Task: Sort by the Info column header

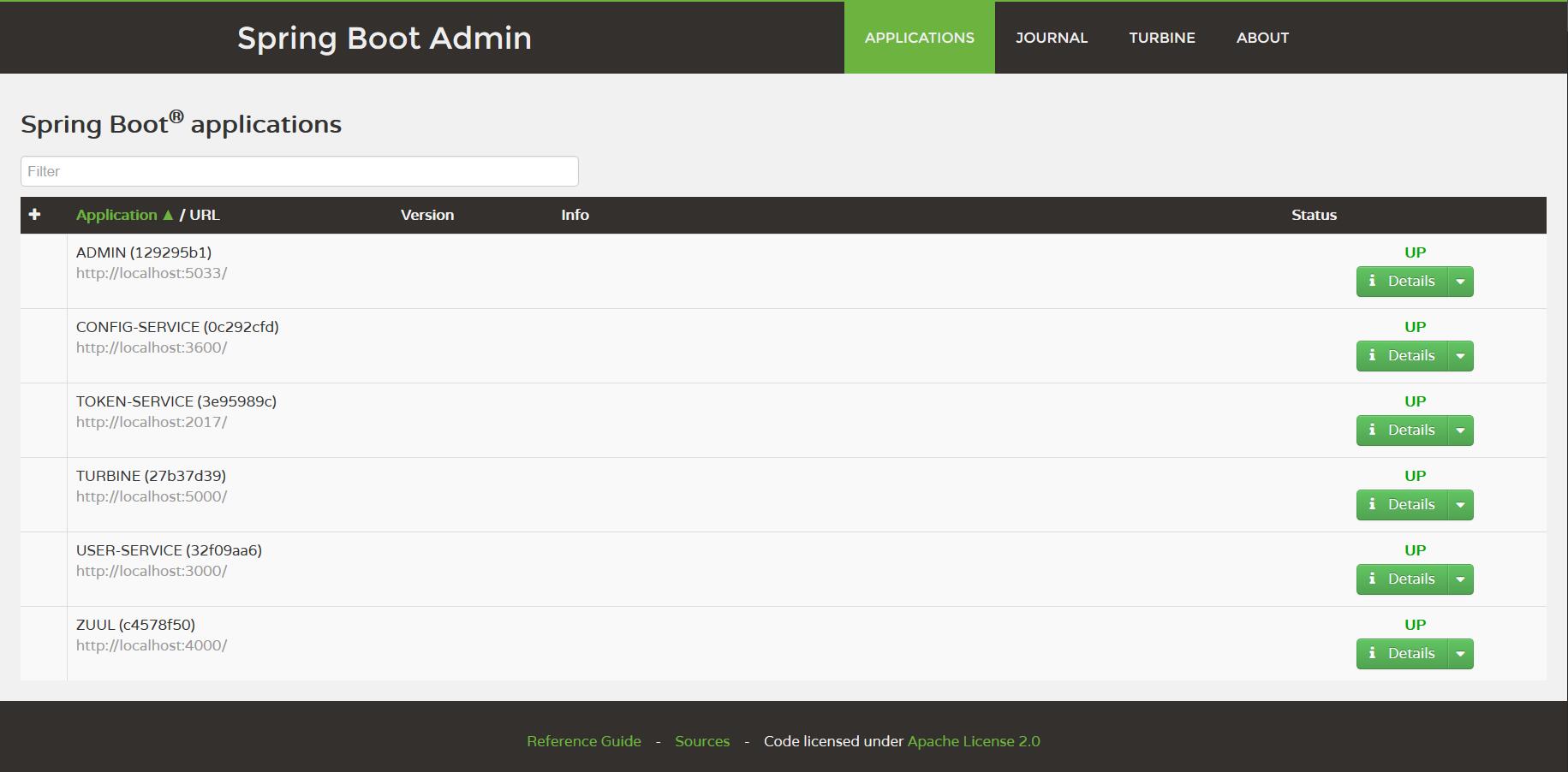Action: pyautogui.click(x=575, y=215)
